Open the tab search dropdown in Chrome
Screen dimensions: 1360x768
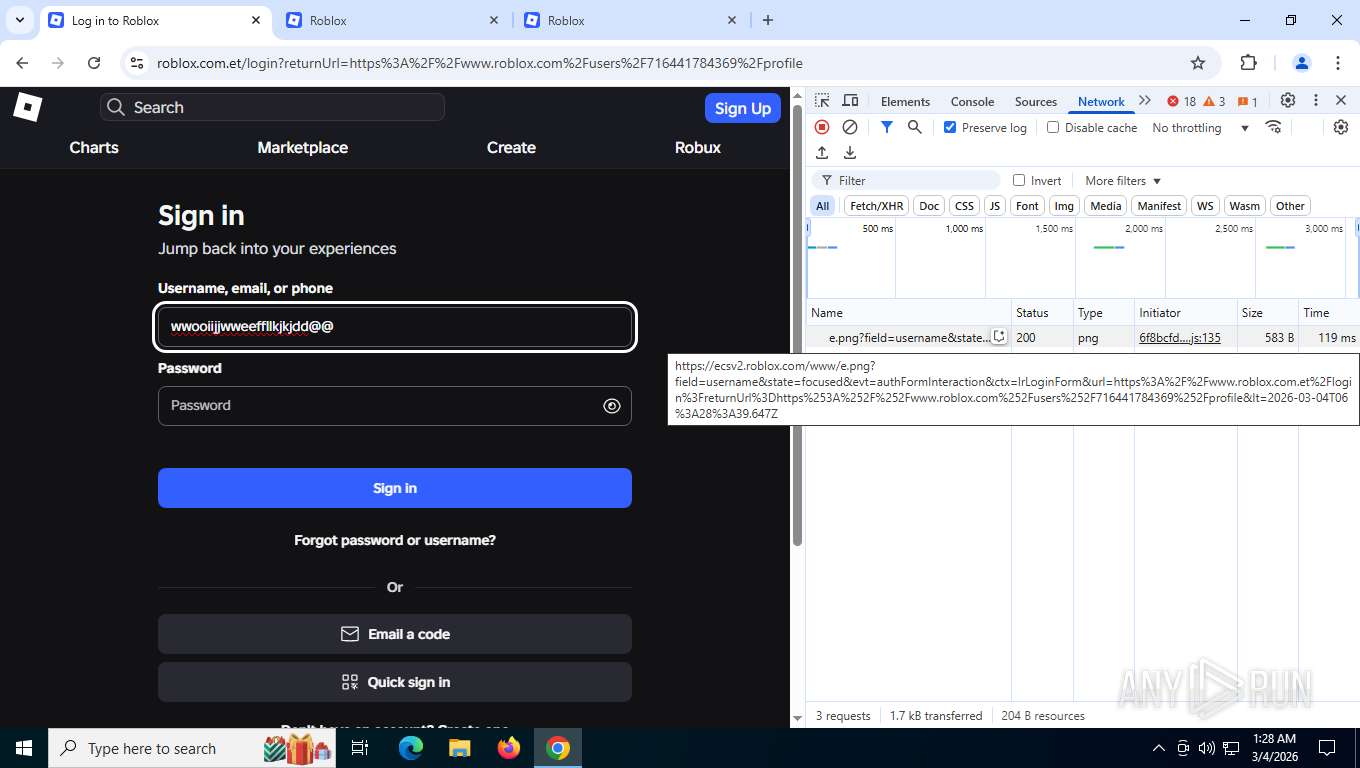click(x=19, y=20)
